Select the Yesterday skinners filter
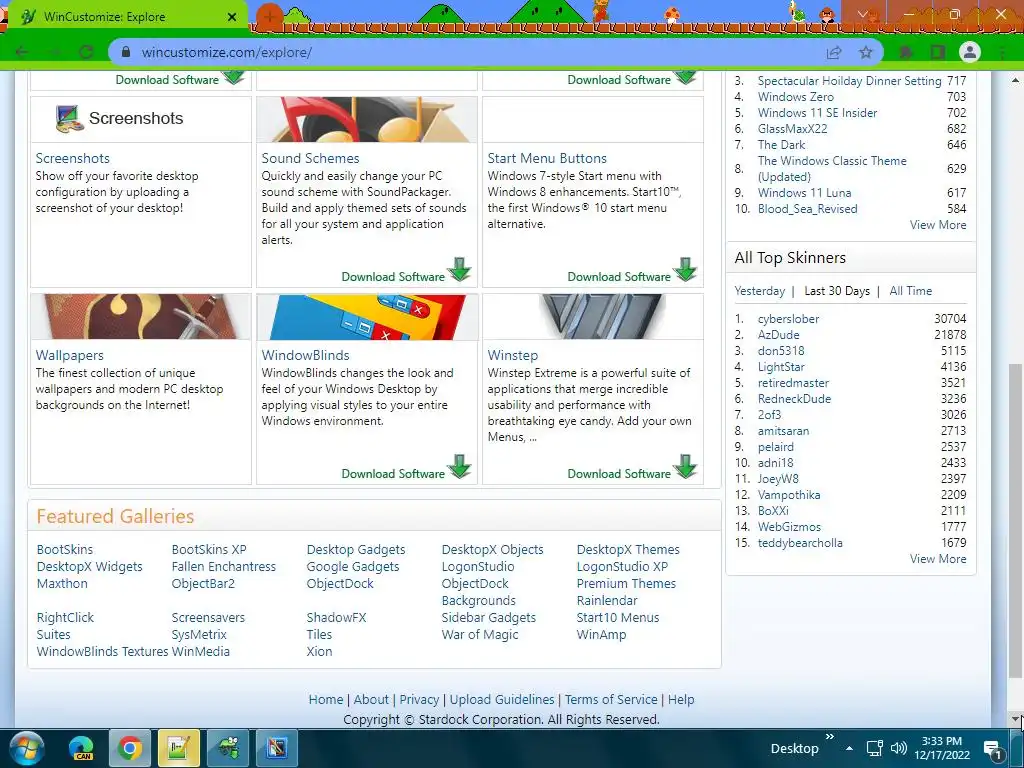Screen dimensions: 1024x768 [760, 291]
